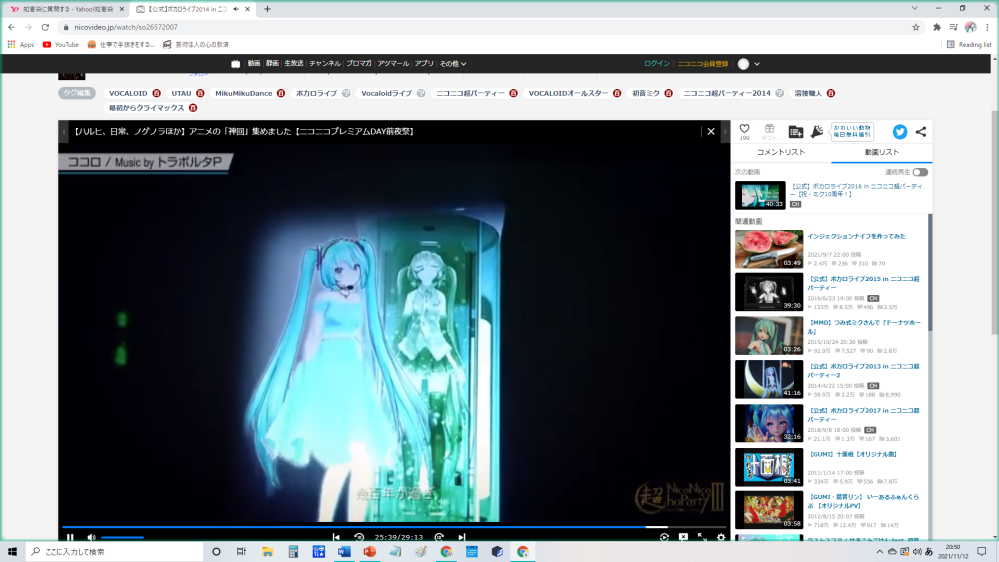Image resolution: width=999 pixels, height=562 pixels.
Task: Click the heart like icon
Action: tap(744, 129)
